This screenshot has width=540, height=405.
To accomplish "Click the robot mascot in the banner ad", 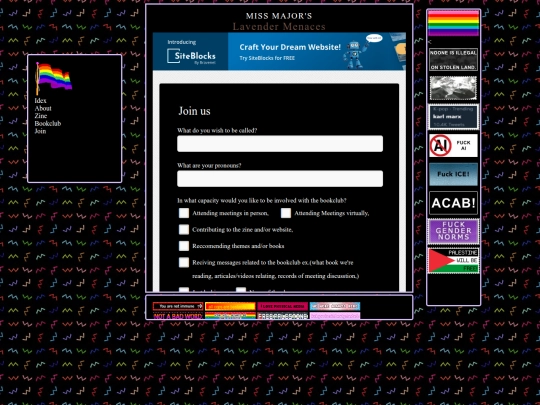I will pos(354,54).
